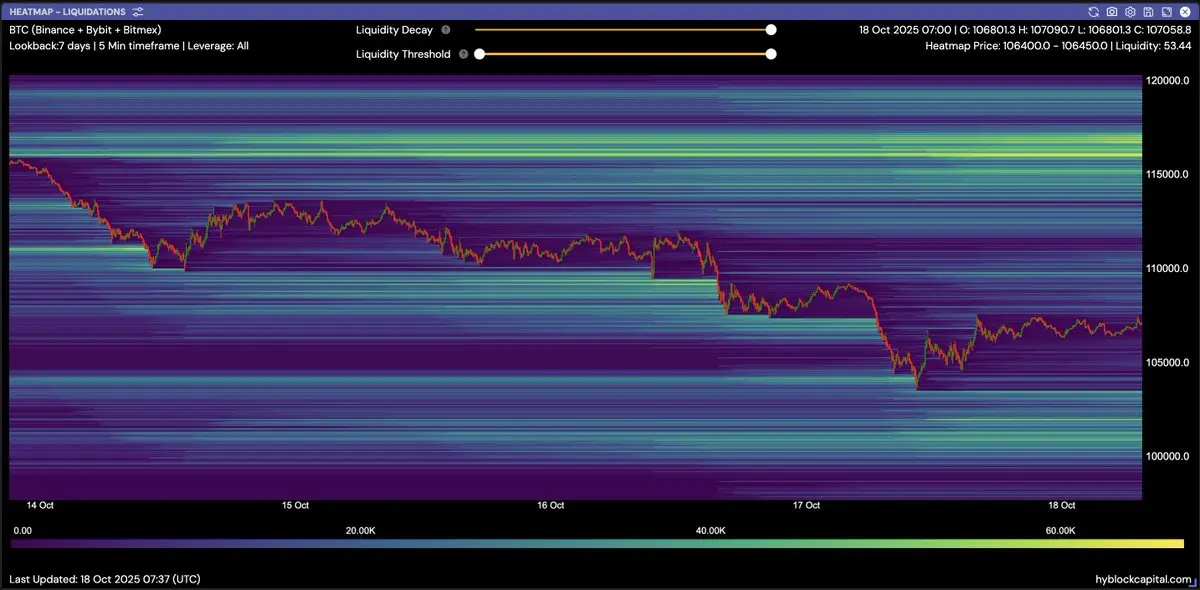Click the Liquidity Threshold right slider handle

(x=771, y=54)
